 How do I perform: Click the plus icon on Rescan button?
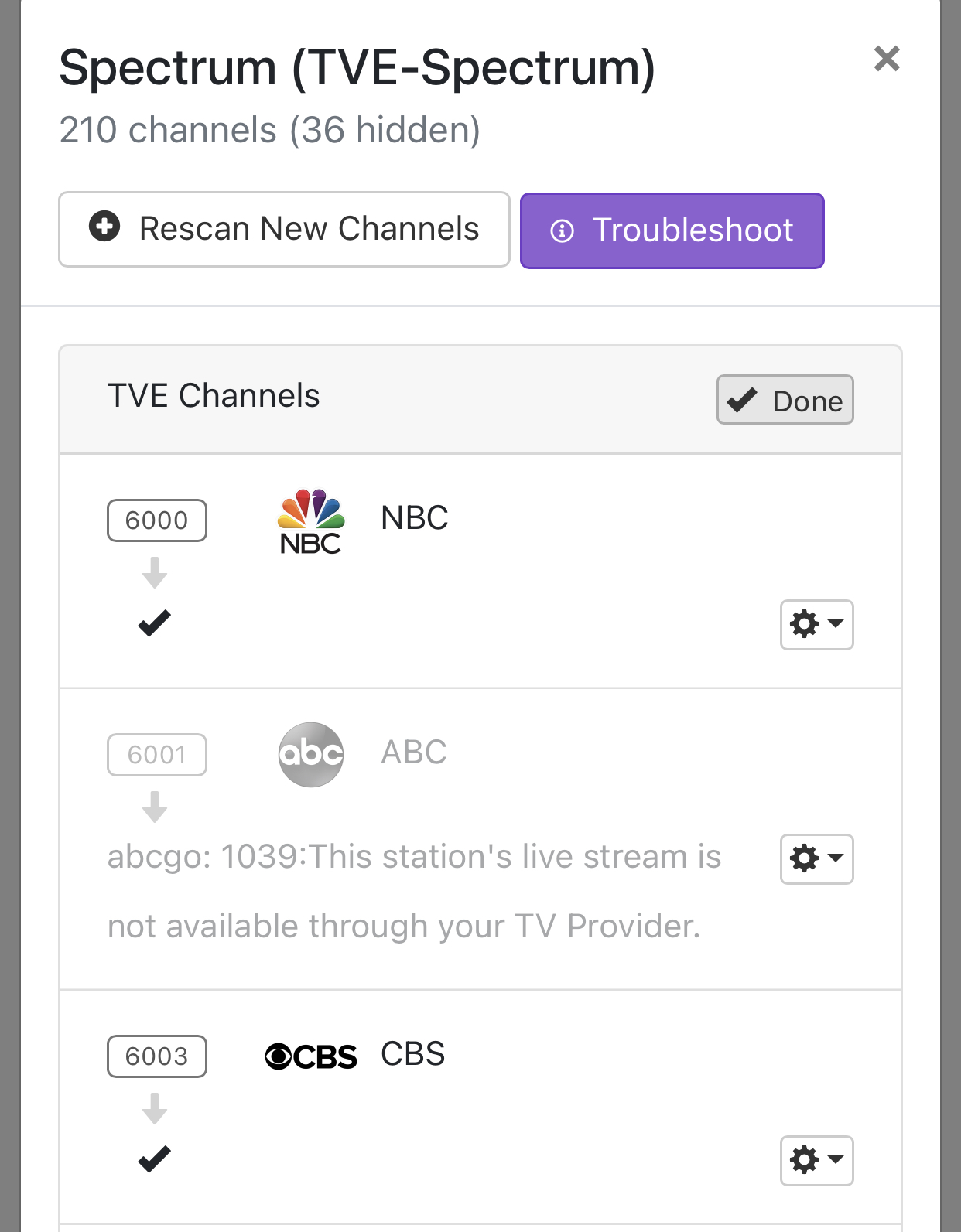point(104,227)
